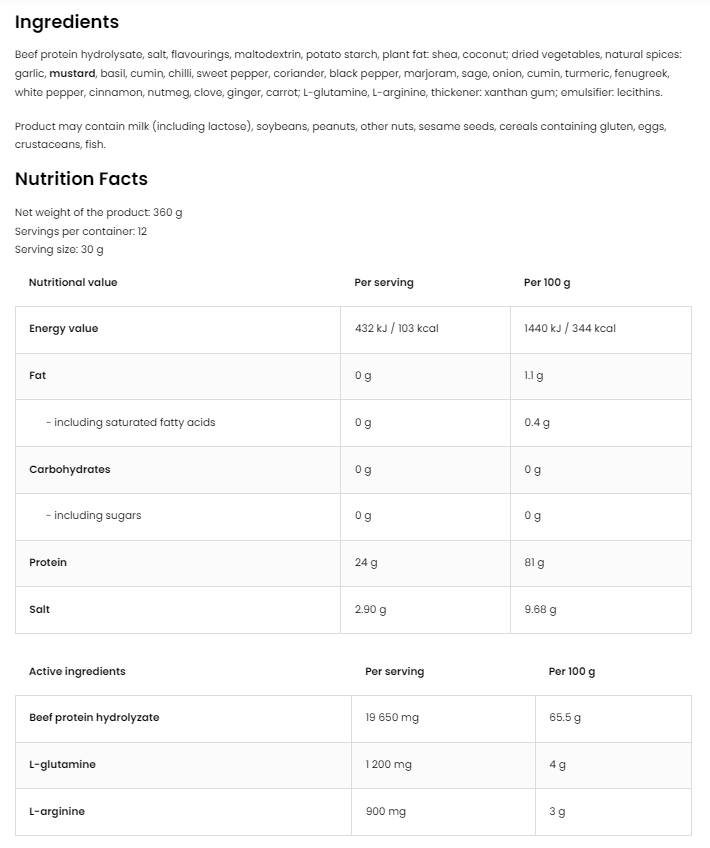
Task: Click the Nutritional value column header
Action: [x=73, y=283]
